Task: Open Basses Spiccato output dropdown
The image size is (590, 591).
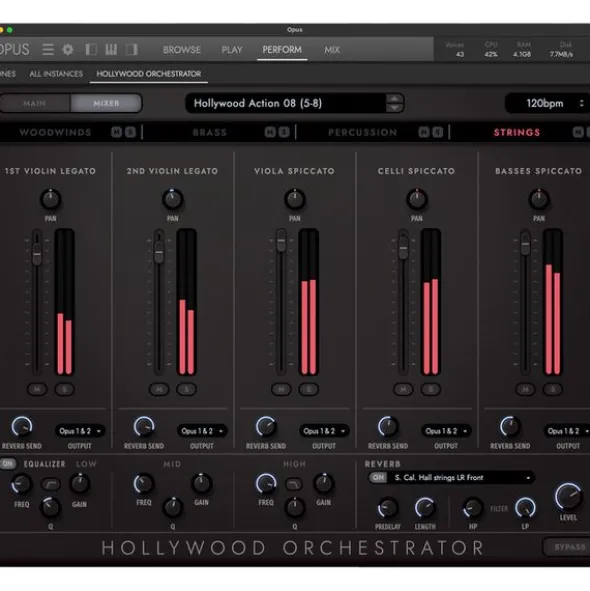Action: point(567,431)
